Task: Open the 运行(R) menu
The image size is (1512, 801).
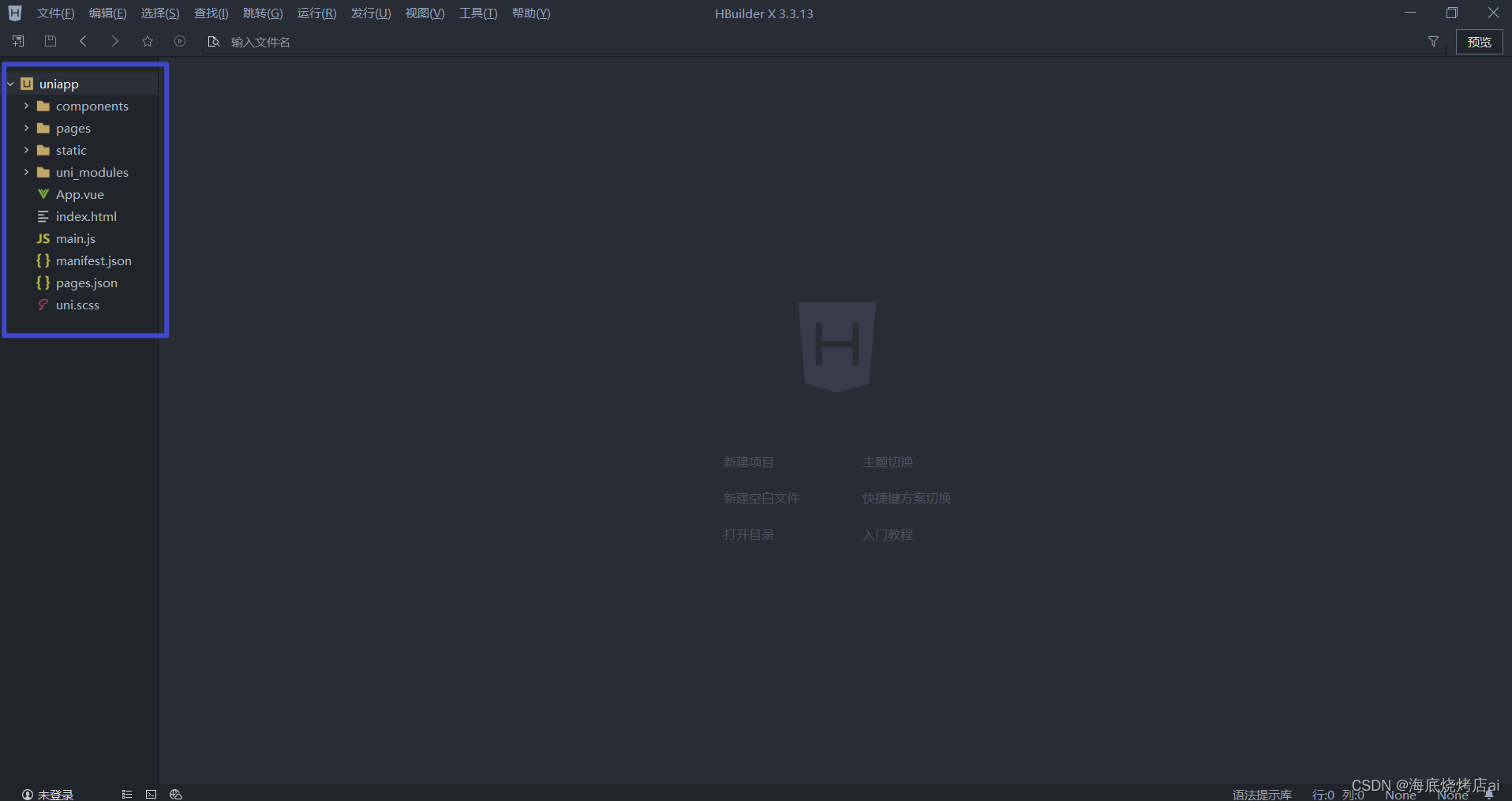Action: pyautogui.click(x=316, y=13)
